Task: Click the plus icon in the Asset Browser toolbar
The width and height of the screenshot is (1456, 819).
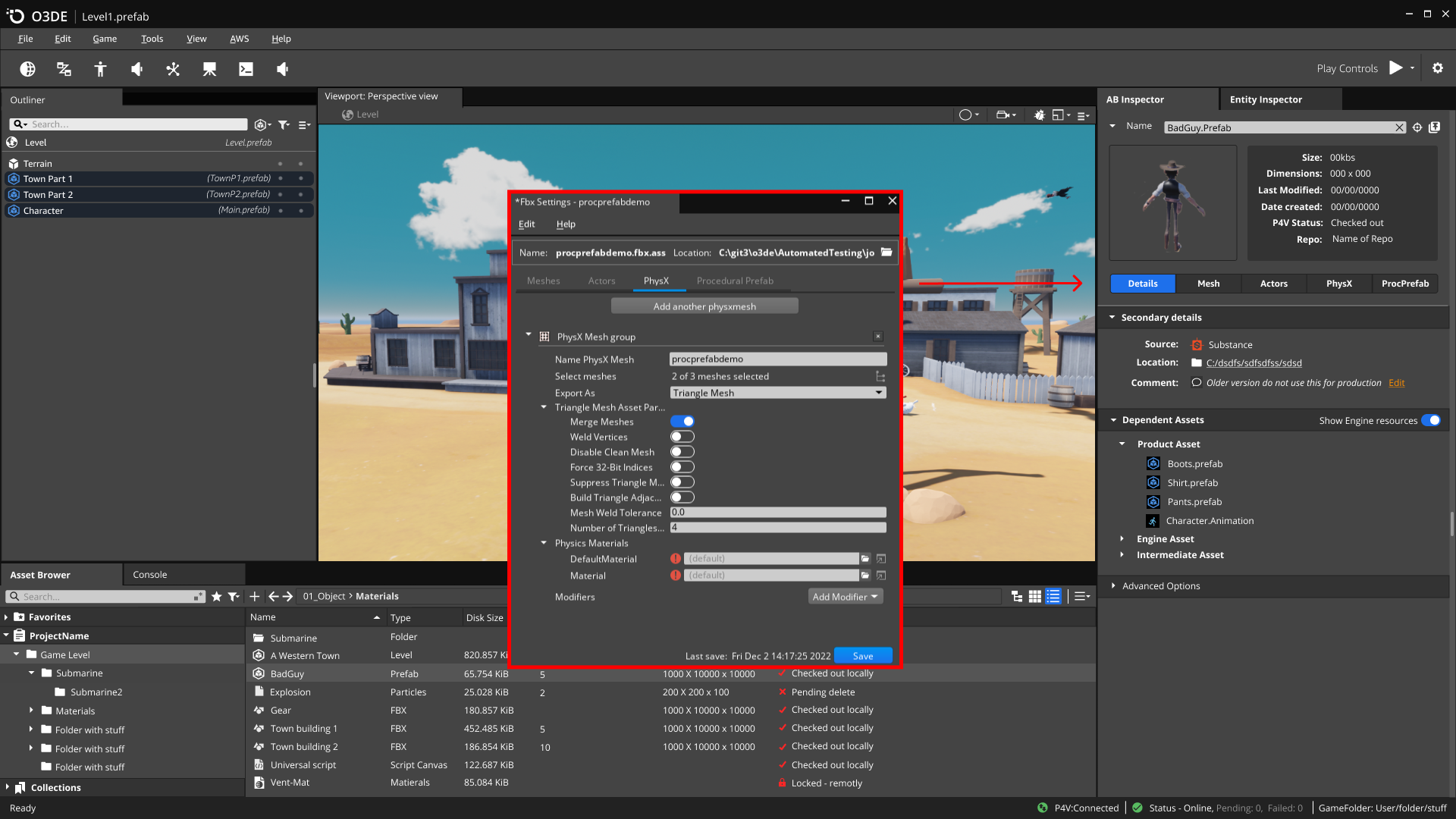Action: (x=255, y=596)
